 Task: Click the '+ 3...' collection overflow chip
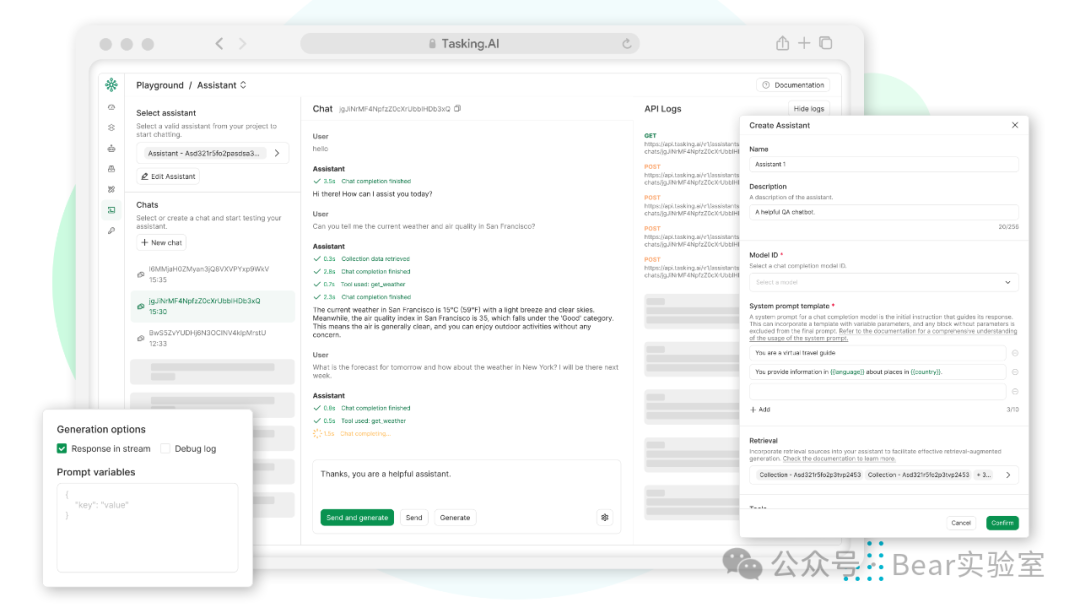pyautogui.click(x=984, y=475)
